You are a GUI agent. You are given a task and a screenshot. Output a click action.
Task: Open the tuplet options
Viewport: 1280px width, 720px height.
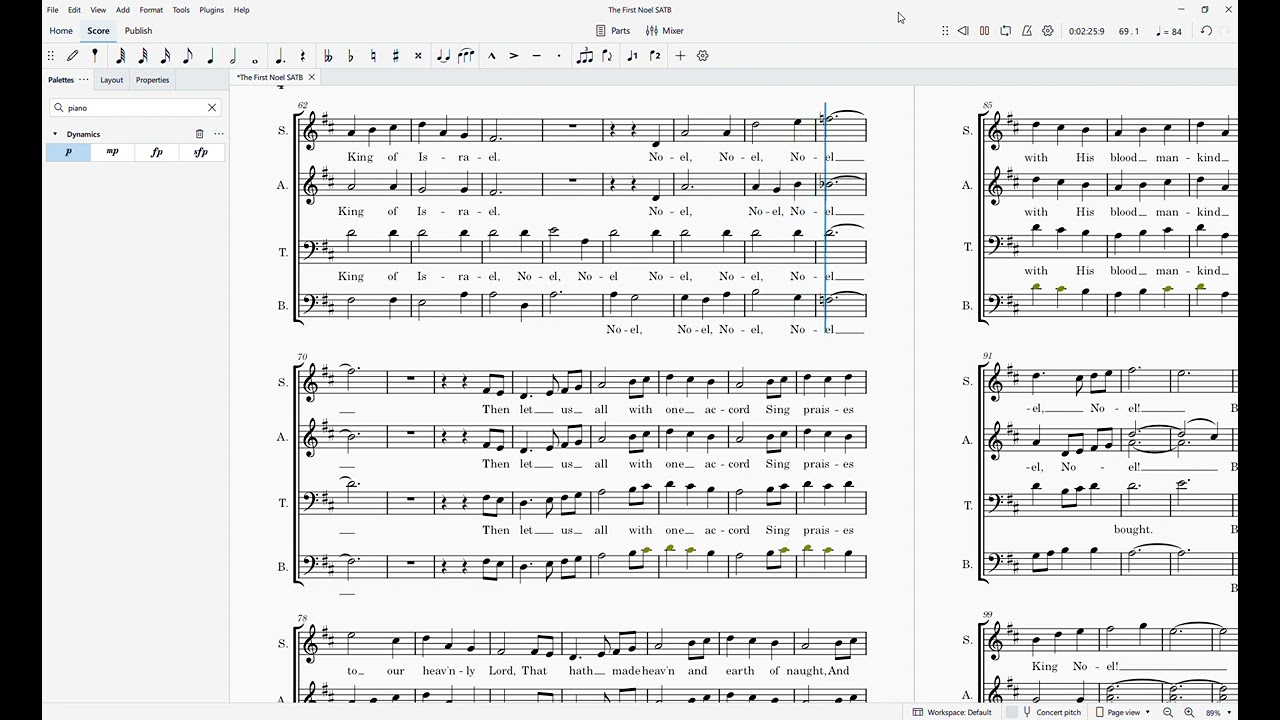tap(585, 56)
